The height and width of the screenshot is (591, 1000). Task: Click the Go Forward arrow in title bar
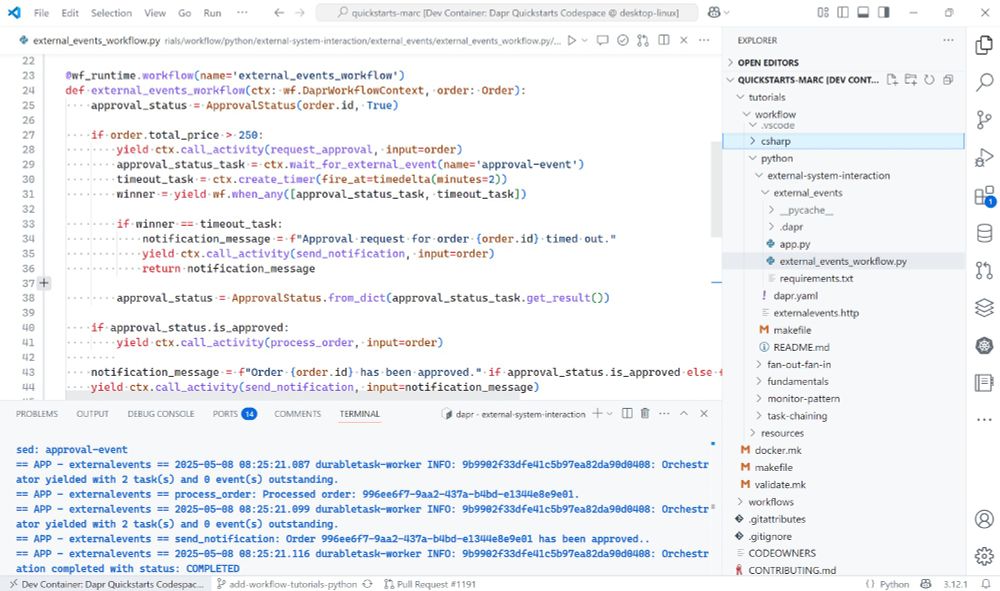pos(300,12)
